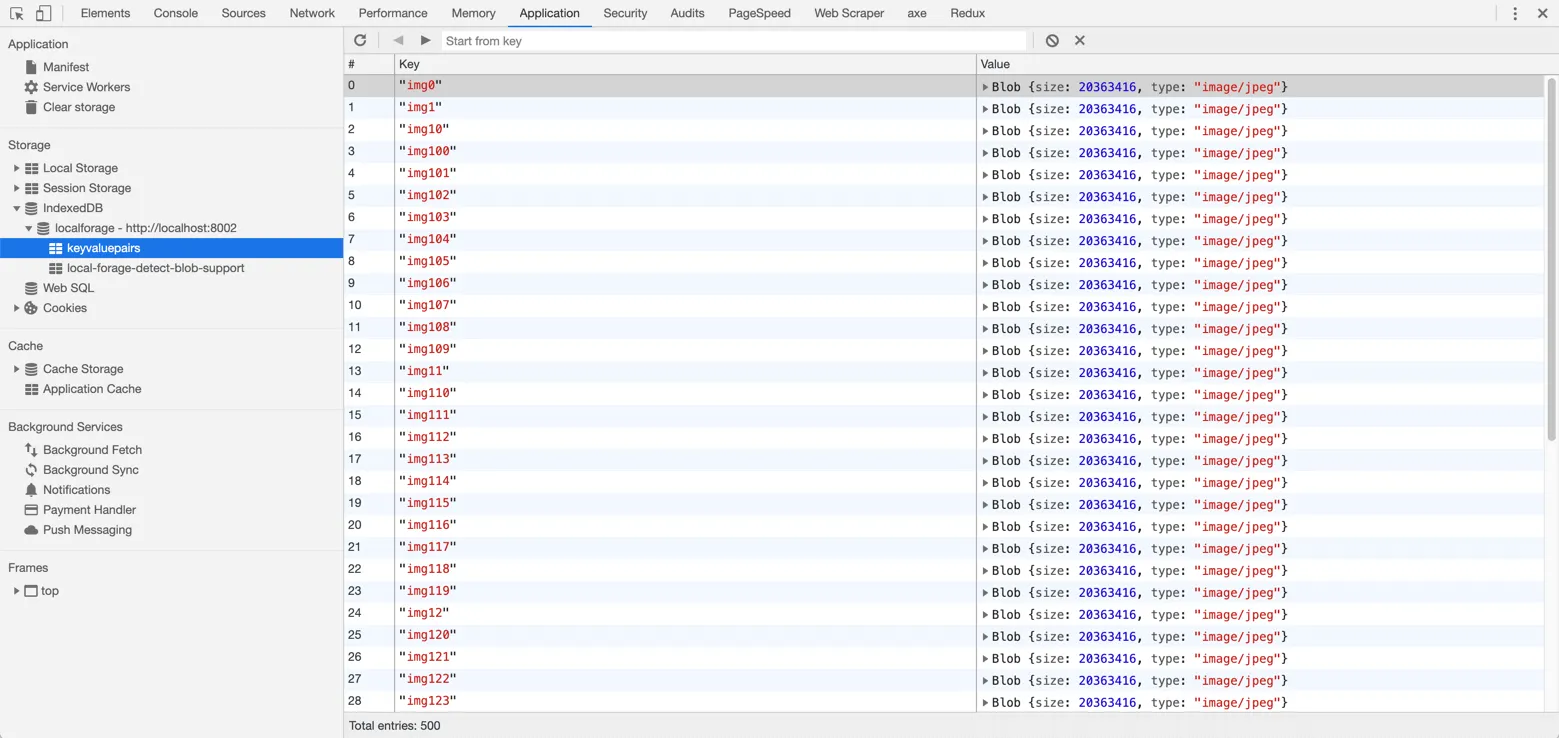The width and height of the screenshot is (1559, 738).
Task: Open Background Sync service panel
Action: (90, 470)
